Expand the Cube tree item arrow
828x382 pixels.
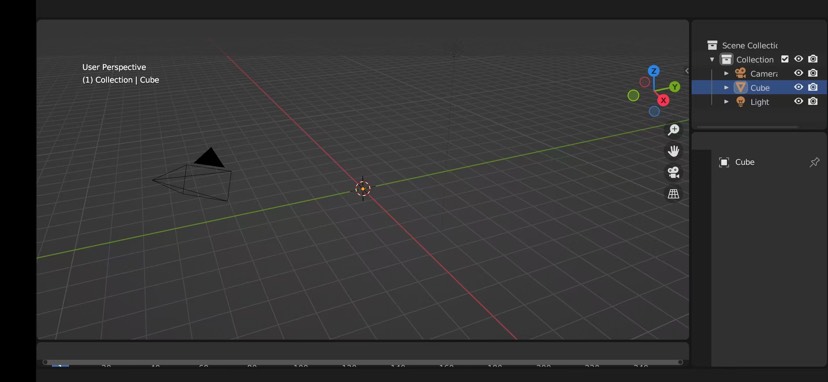coord(726,88)
